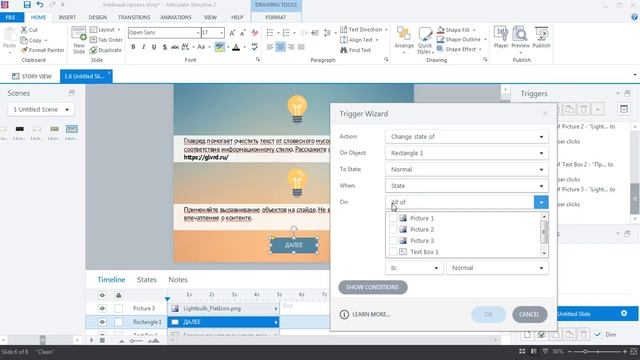The height and width of the screenshot is (360, 640).
Task: Switch to the ANIMATIONS ribbon tab
Action: point(176,18)
